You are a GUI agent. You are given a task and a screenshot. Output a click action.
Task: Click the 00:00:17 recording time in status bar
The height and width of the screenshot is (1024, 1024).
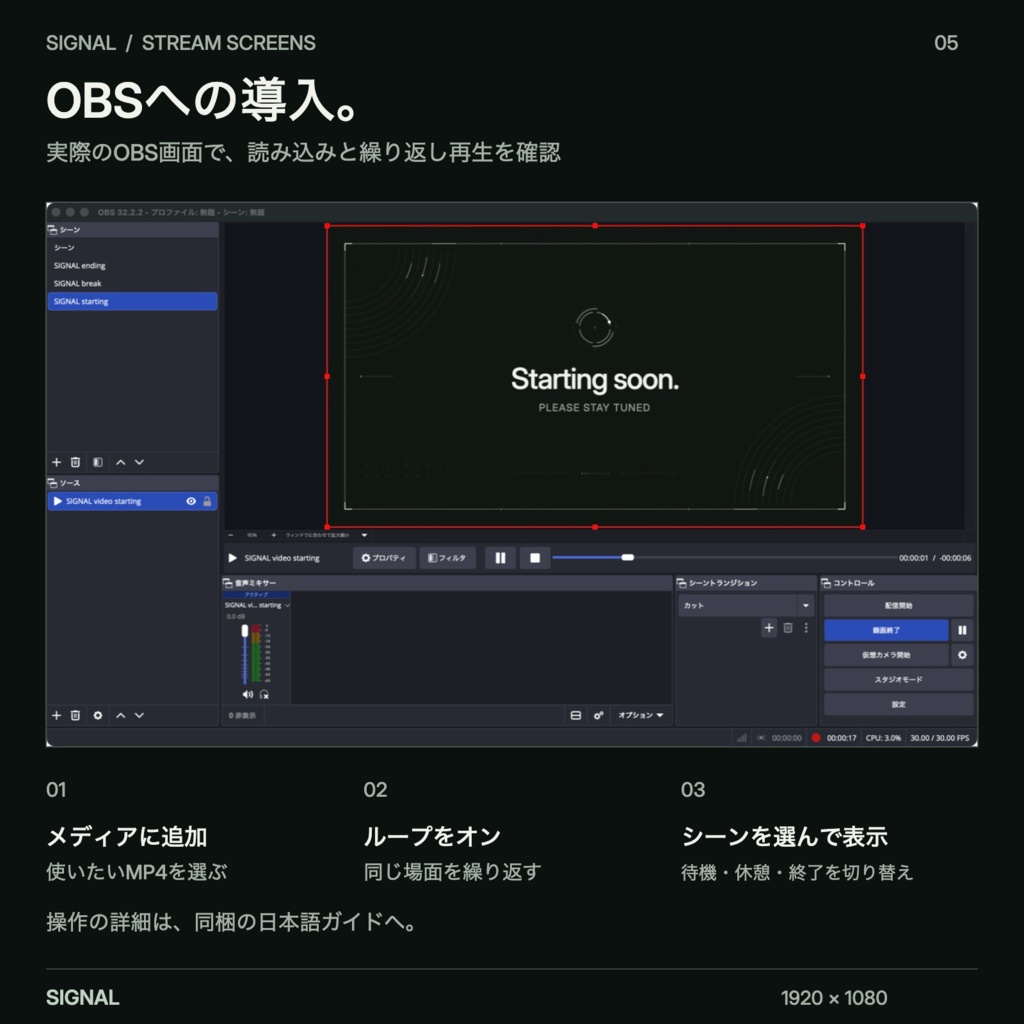coord(841,738)
